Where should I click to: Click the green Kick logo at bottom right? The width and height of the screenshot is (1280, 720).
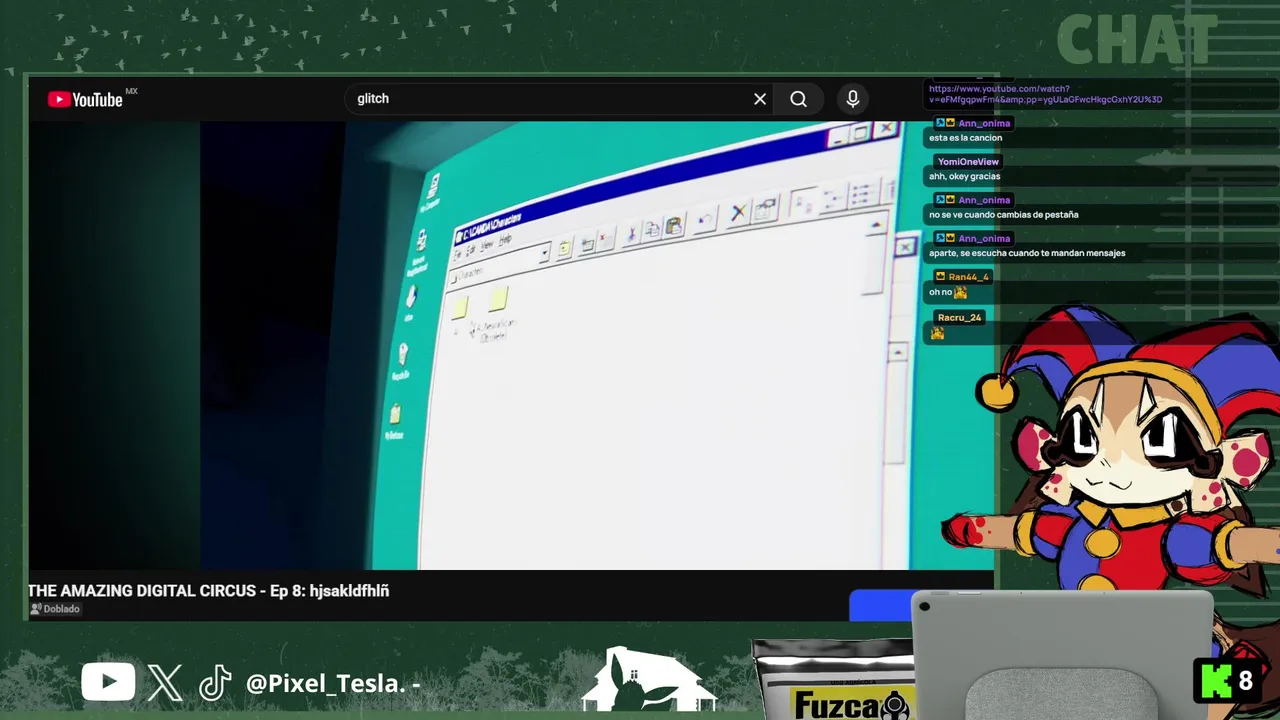[1215, 681]
